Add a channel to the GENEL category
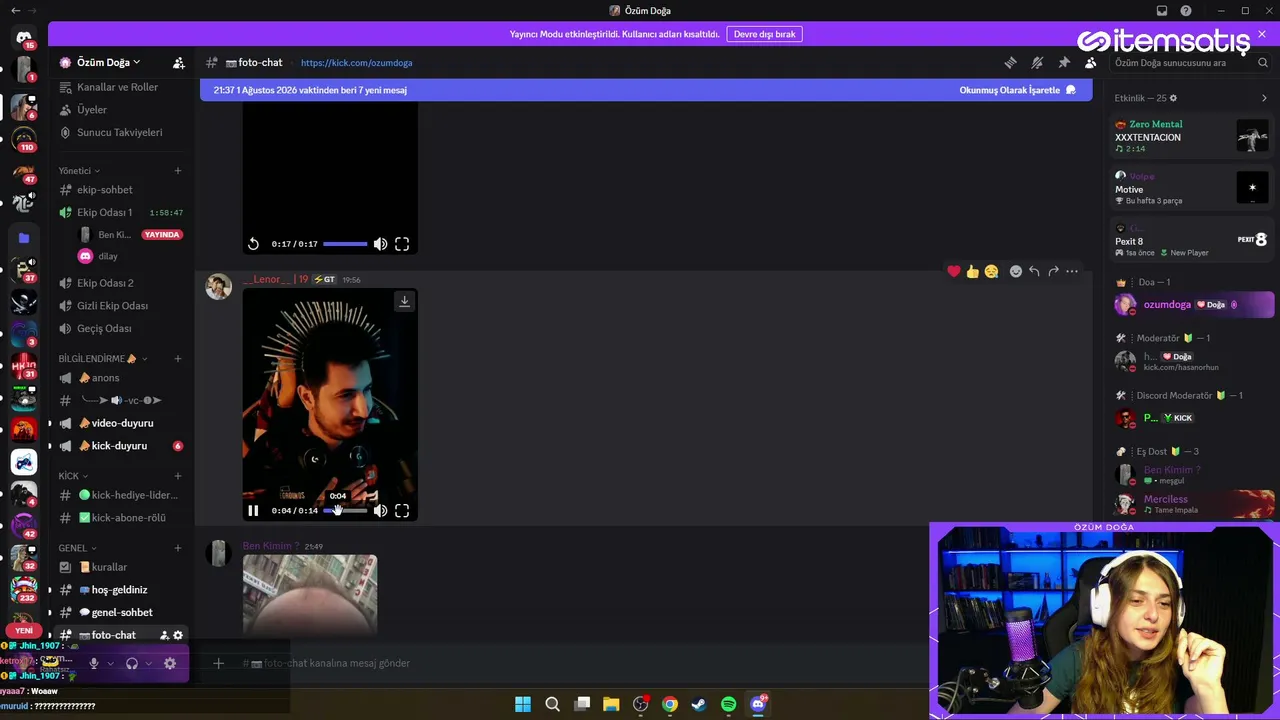The width and height of the screenshot is (1280, 720). pos(178,548)
